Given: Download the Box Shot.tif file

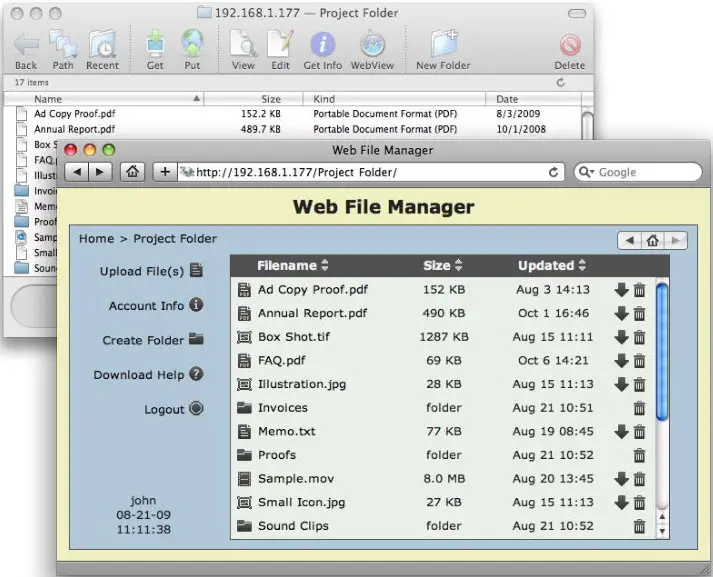Looking at the screenshot, I should point(621,337).
